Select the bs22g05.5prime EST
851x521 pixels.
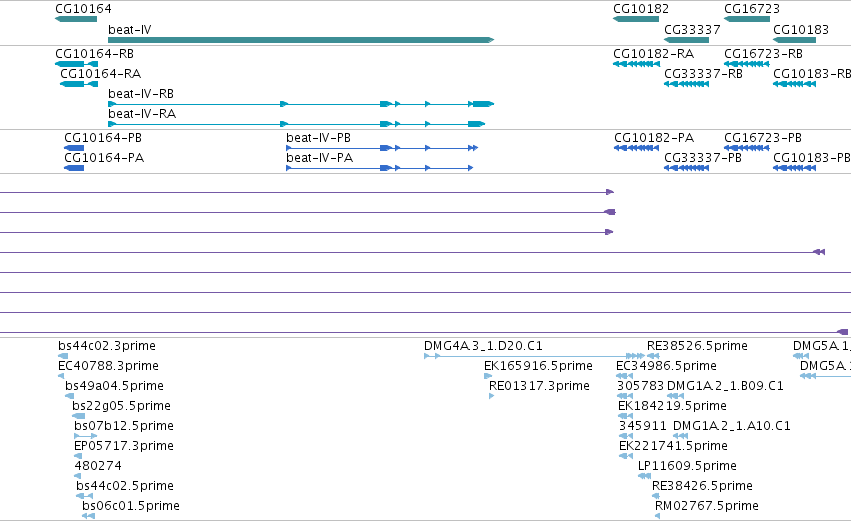[79, 416]
